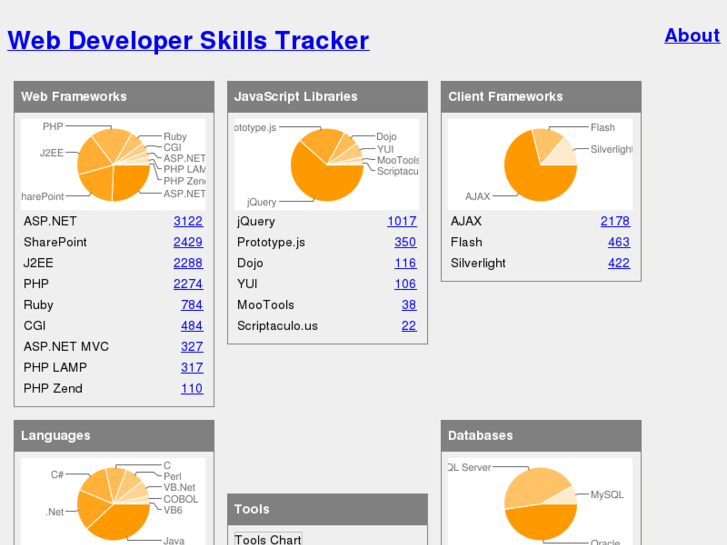Click the Silverlight row label in list
The image size is (727, 545).
coord(478,263)
